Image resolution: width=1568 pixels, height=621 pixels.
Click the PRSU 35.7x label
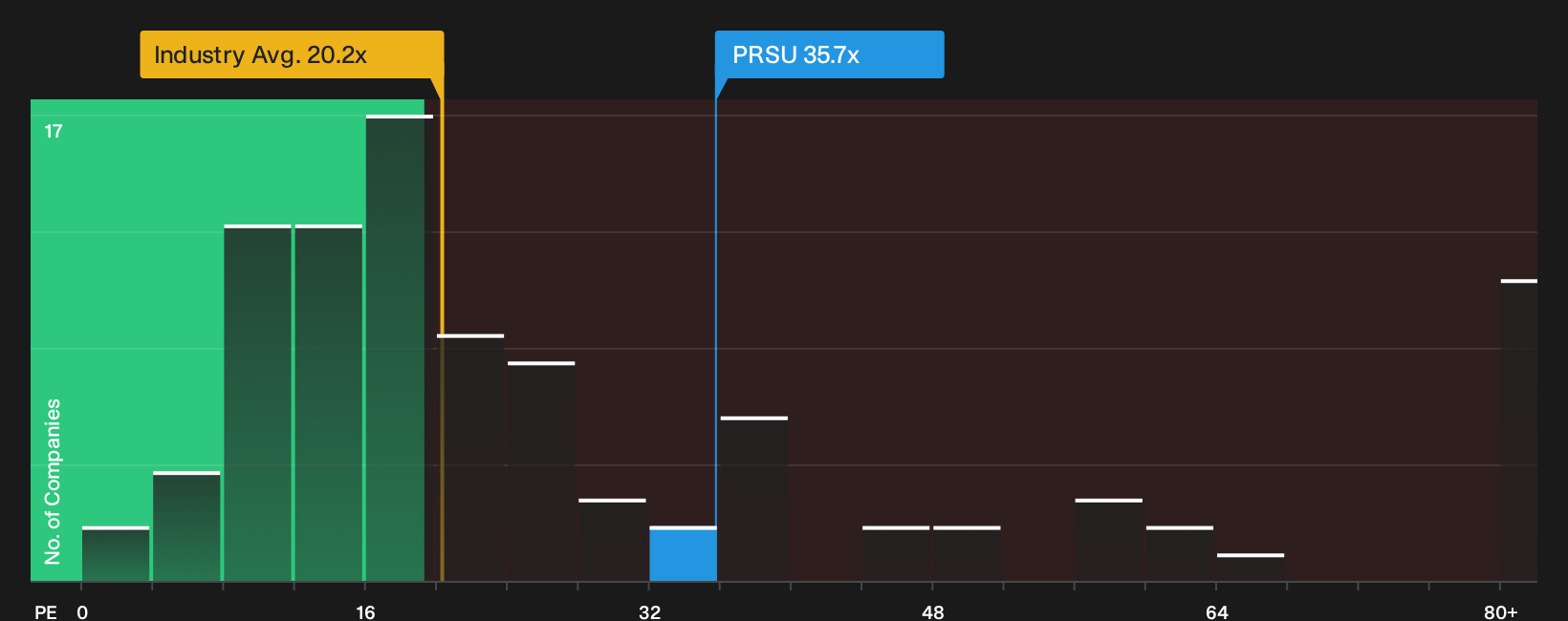(x=829, y=54)
